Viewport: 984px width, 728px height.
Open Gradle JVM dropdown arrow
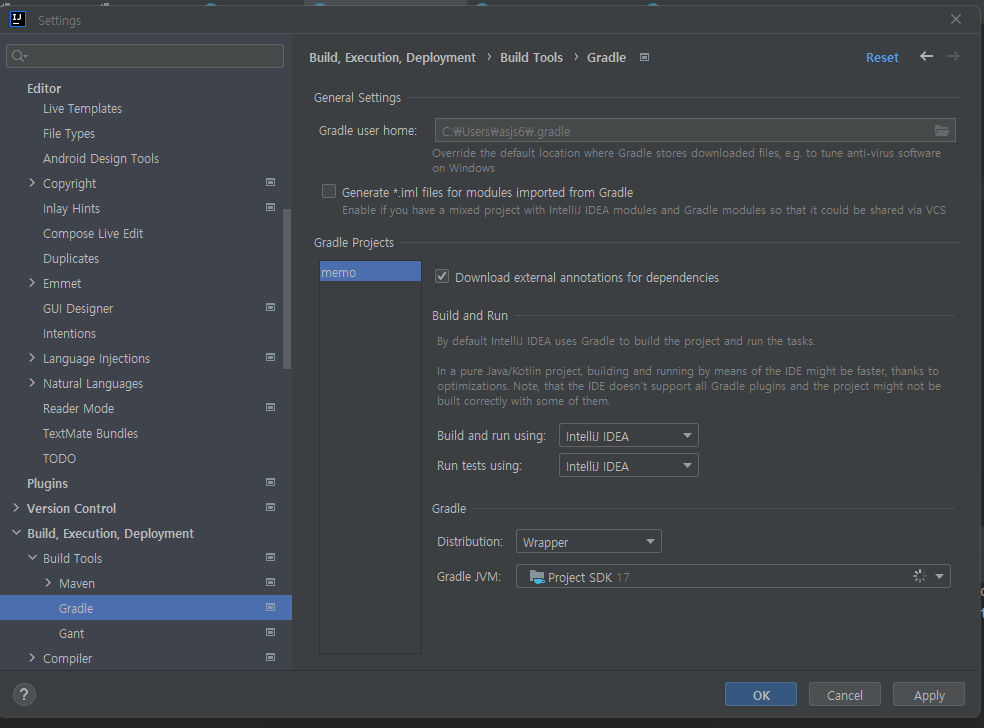tap(939, 576)
